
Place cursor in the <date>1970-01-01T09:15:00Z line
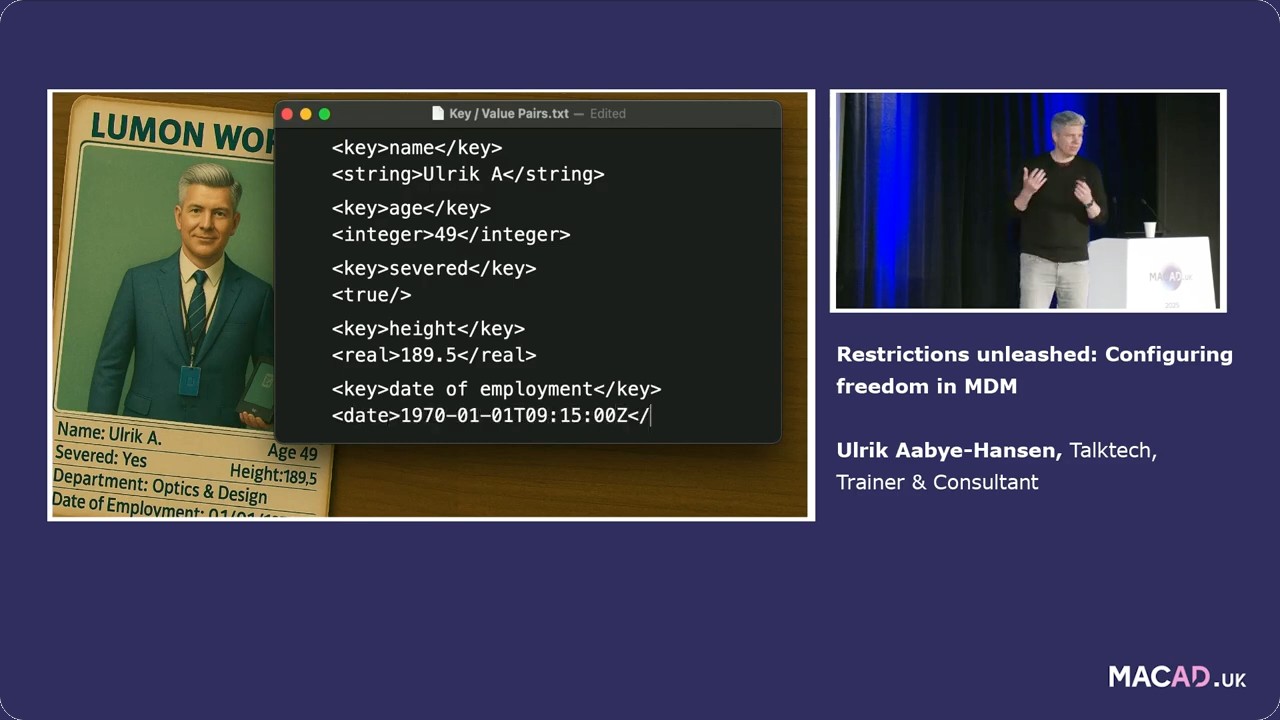point(491,415)
